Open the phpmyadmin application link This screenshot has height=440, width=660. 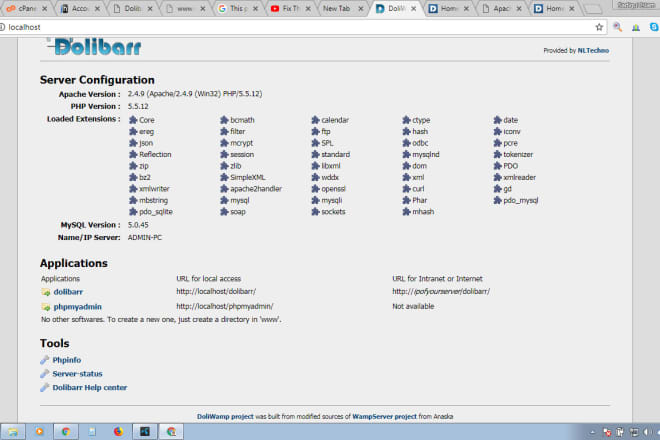(77, 307)
